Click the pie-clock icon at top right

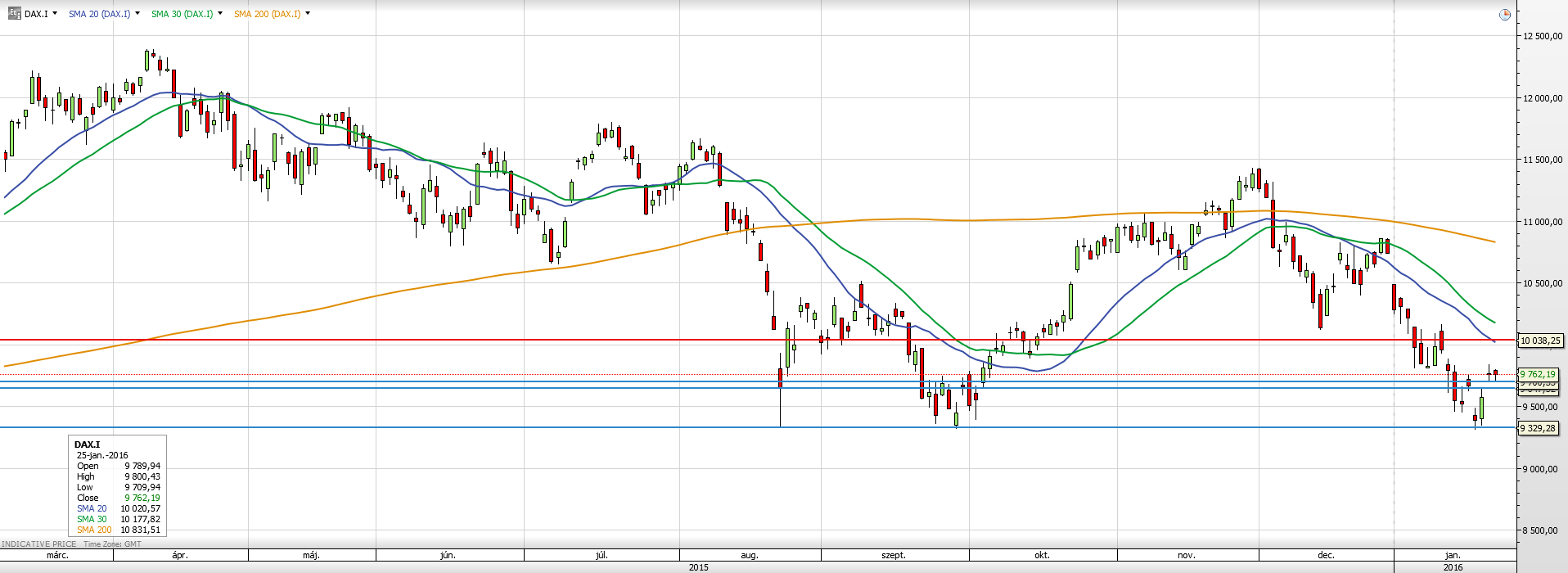[1504, 15]
